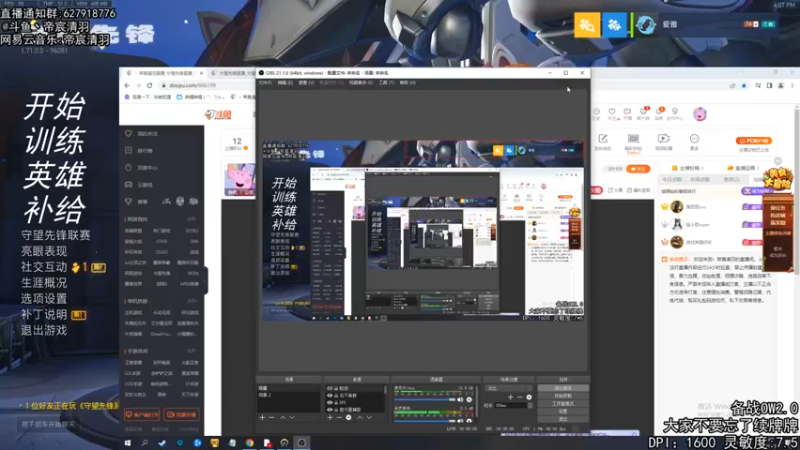Adjust first mixer channel volume slider
The image size is (800, 450).
pyautogui.click(x=424, y=399)
